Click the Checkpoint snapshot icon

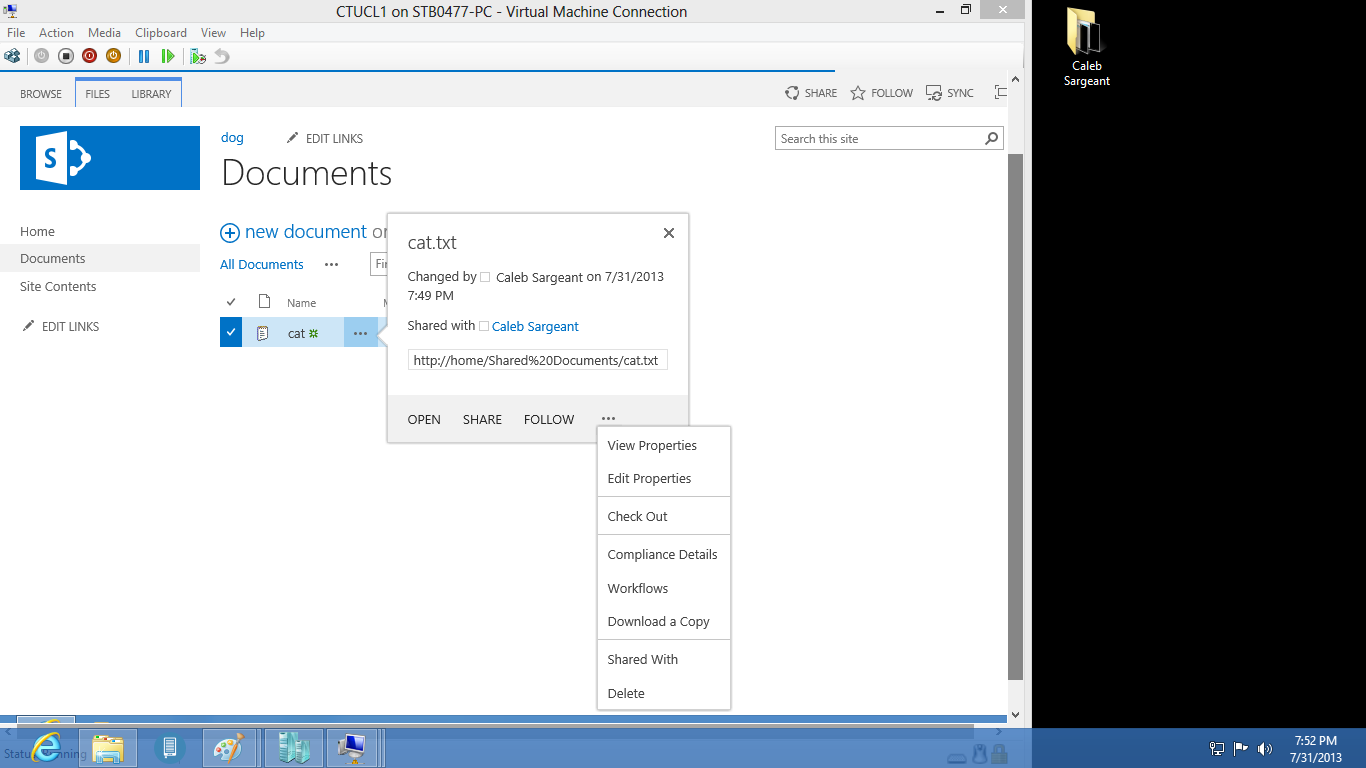tap(198, 56)
